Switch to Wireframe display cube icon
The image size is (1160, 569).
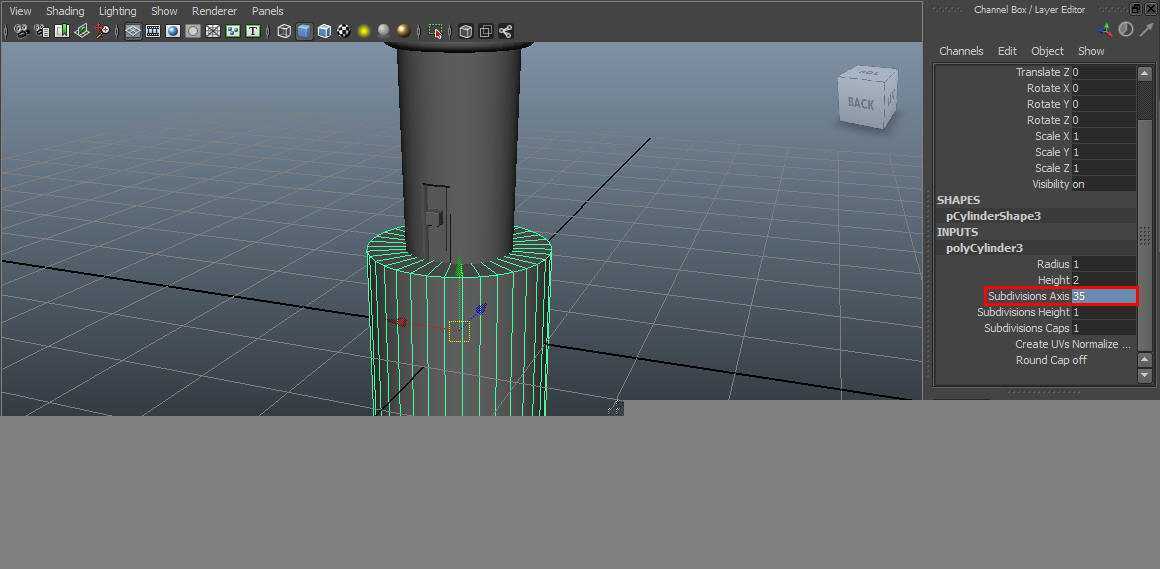click(x=284, y=31)
